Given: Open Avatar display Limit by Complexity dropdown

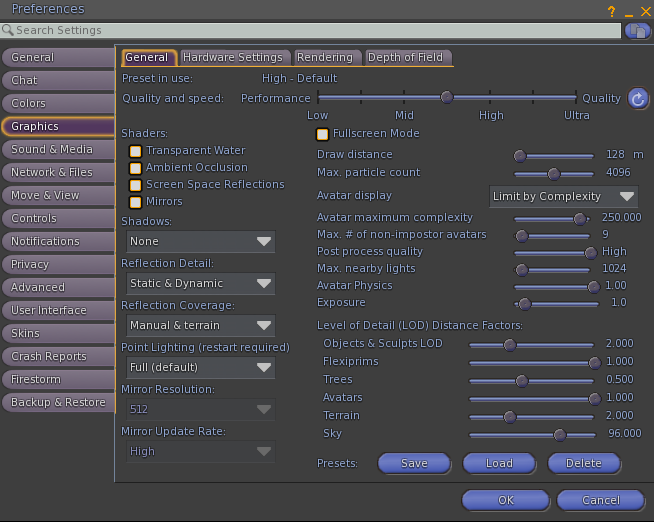Looking at the screenshot, I should pos(563,196).
